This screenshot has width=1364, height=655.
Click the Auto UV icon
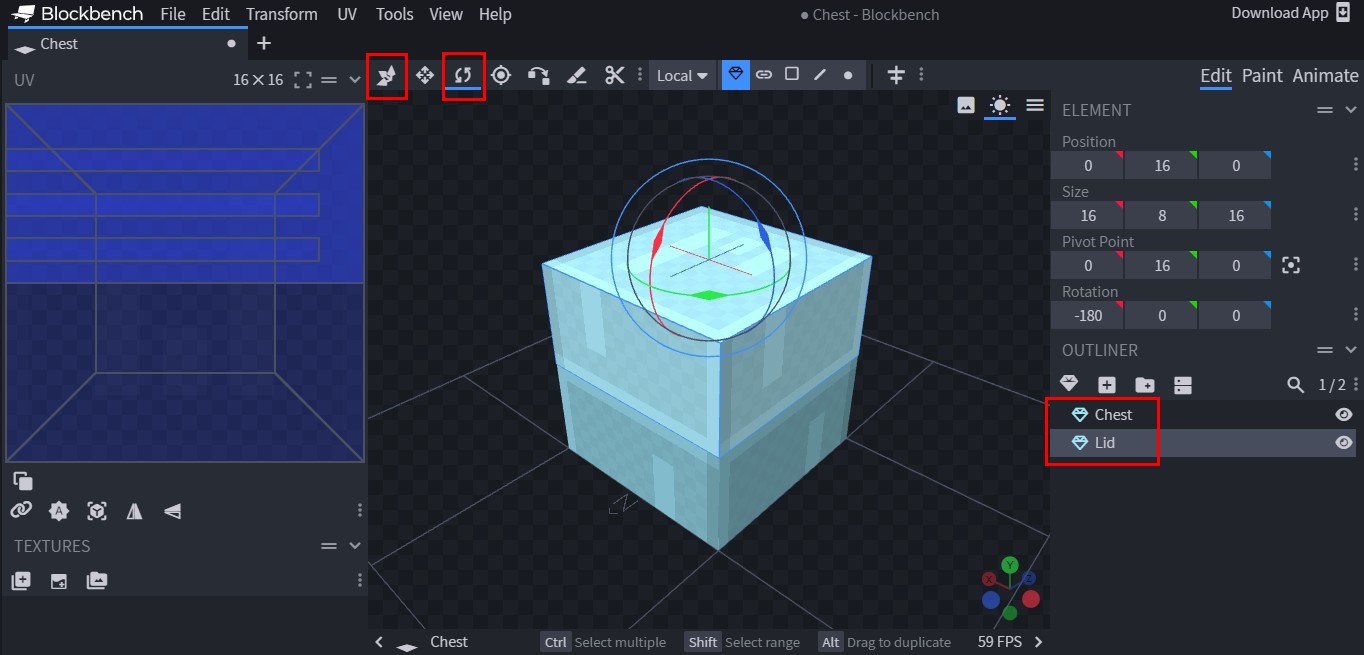pos(59,511)
